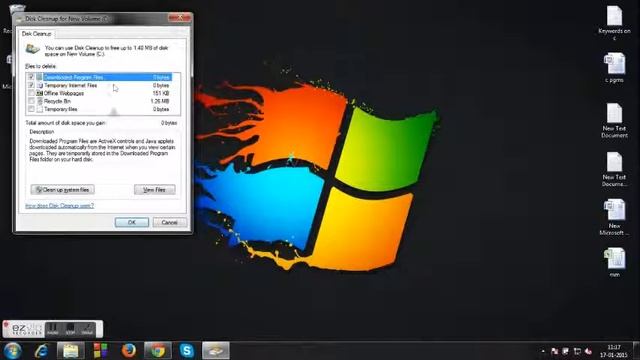This screenshot has width=640, height=360.
Task: Close the Disk Cleanup dialog
Action: coord(180,18)
